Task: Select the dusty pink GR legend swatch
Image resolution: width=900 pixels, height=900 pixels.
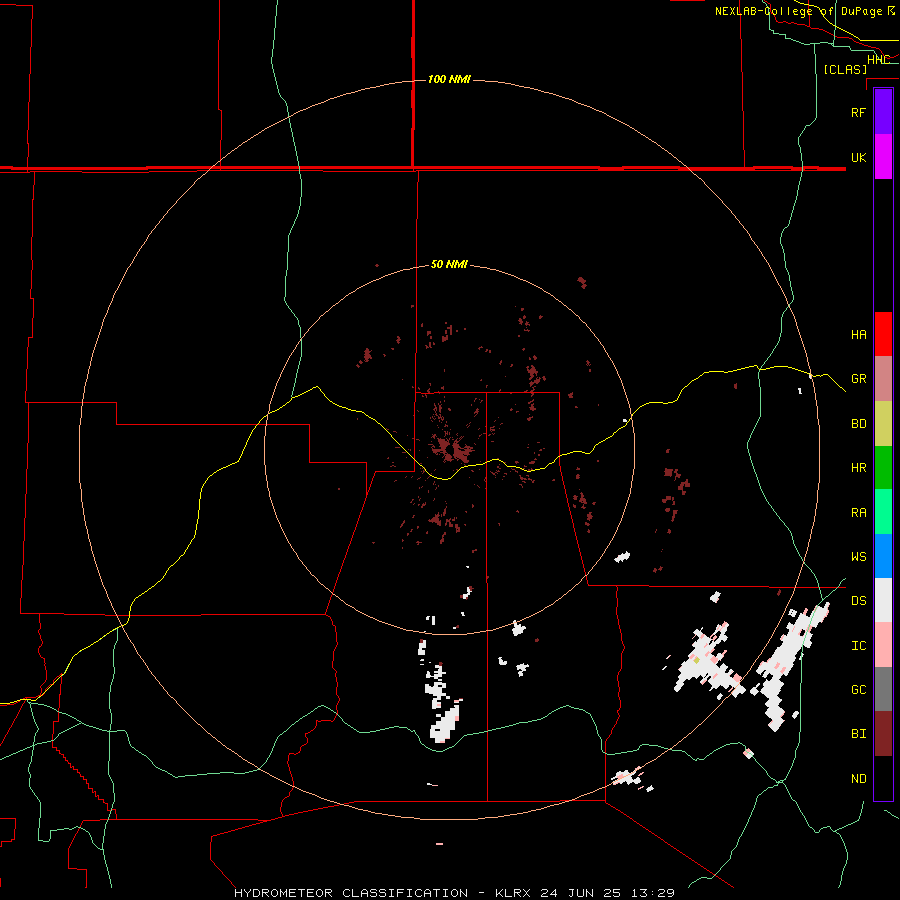Action: pyautogui.click(x=883, y=378)
